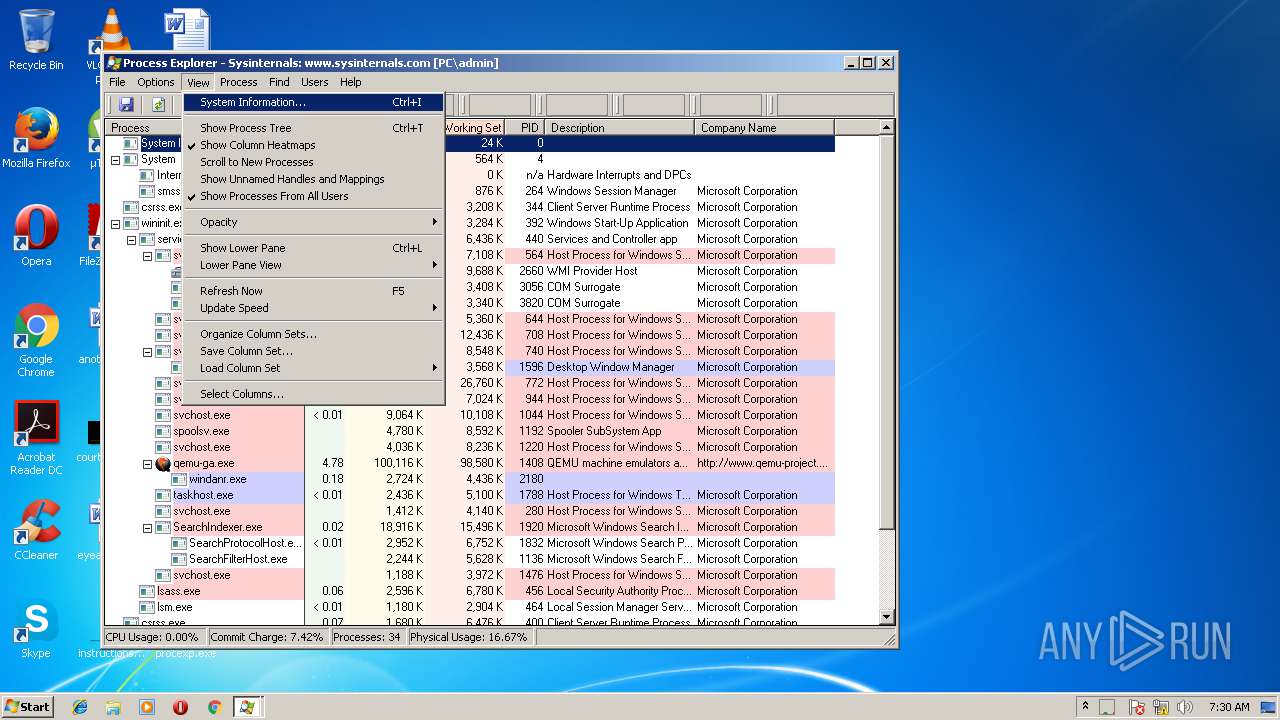Screen dimensions: 1280x720
Task: Open the Start menu
Action: pyautogui.click(x=28, y=707)
